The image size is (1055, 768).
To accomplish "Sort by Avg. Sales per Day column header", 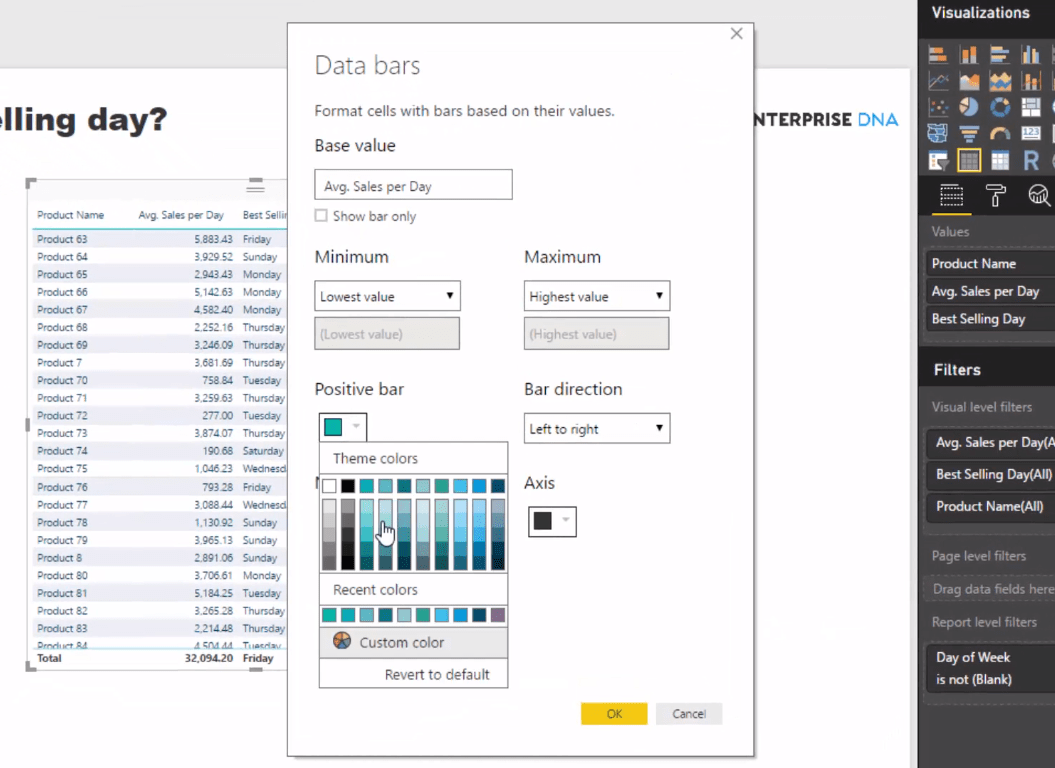I will click(x=181, y=215).
